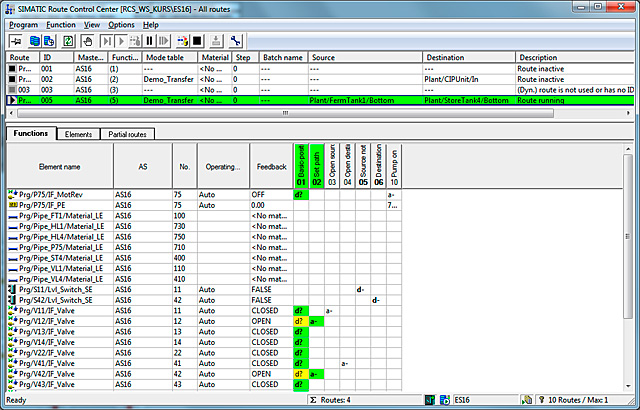Click the motor icon beside Prg/P75/IF_MotRev
The height and width of the screenshot is (410, 640).
12,194
